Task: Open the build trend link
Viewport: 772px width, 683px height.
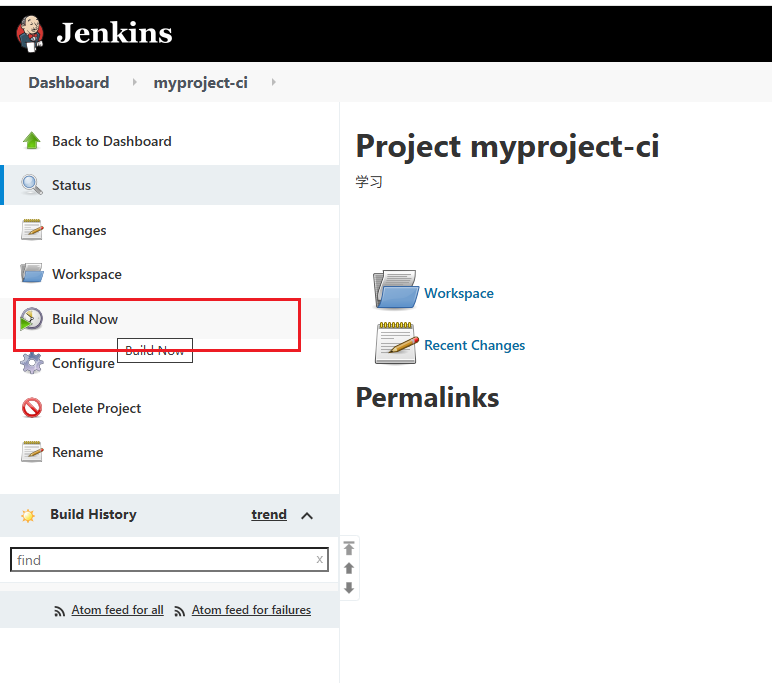Action: click(x=269, y=515)
